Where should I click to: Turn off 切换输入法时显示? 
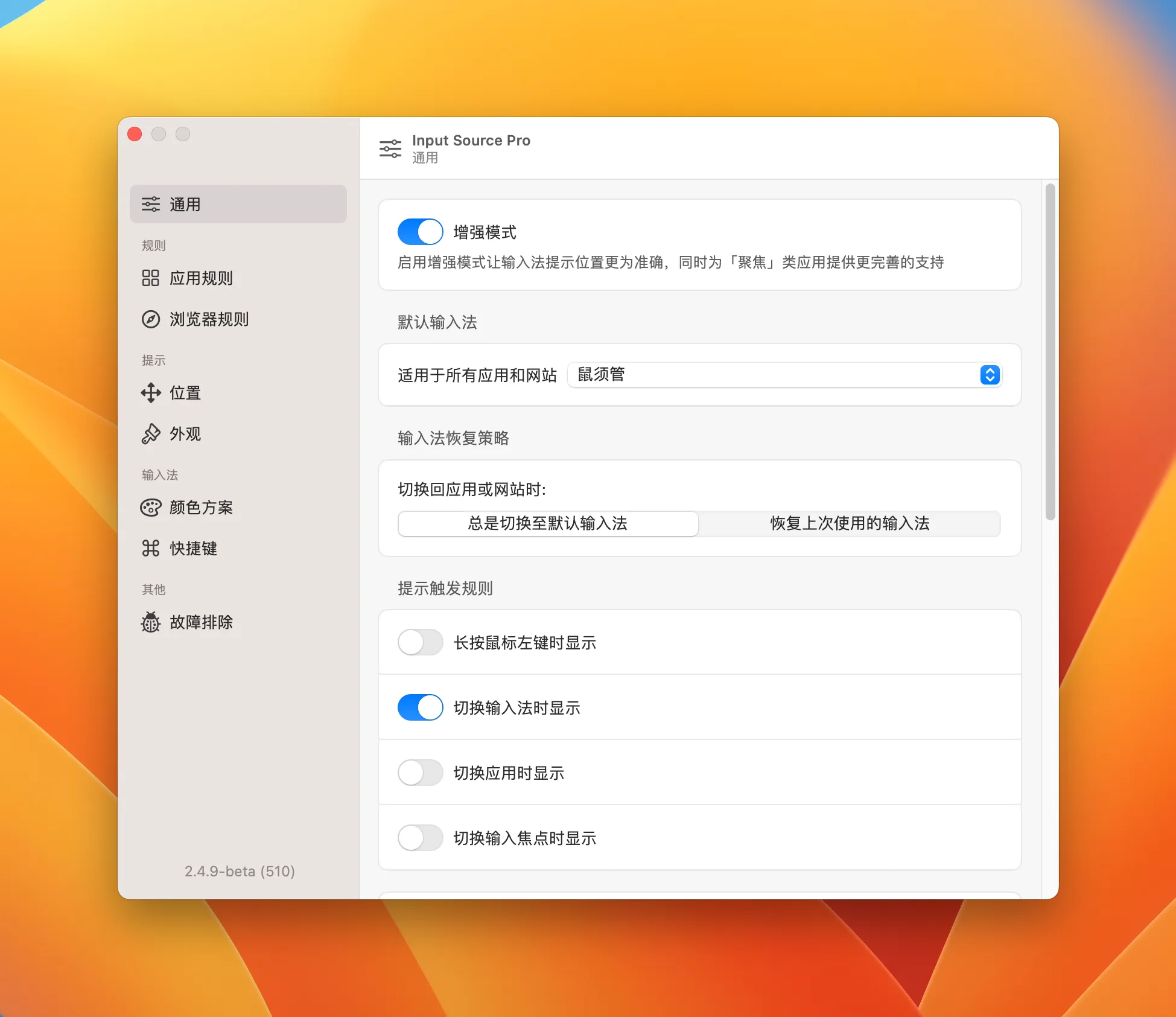(x=420, y=707)
